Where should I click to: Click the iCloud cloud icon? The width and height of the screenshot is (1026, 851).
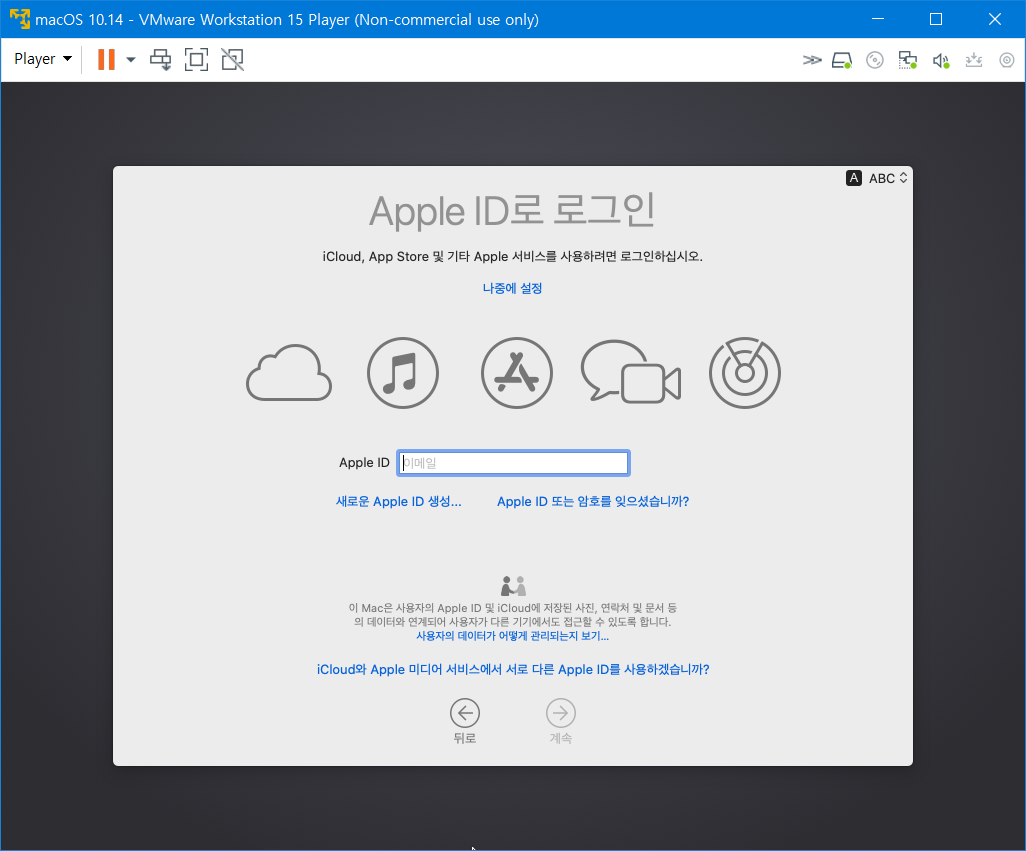pyautogui.click(x=289, y=373)
